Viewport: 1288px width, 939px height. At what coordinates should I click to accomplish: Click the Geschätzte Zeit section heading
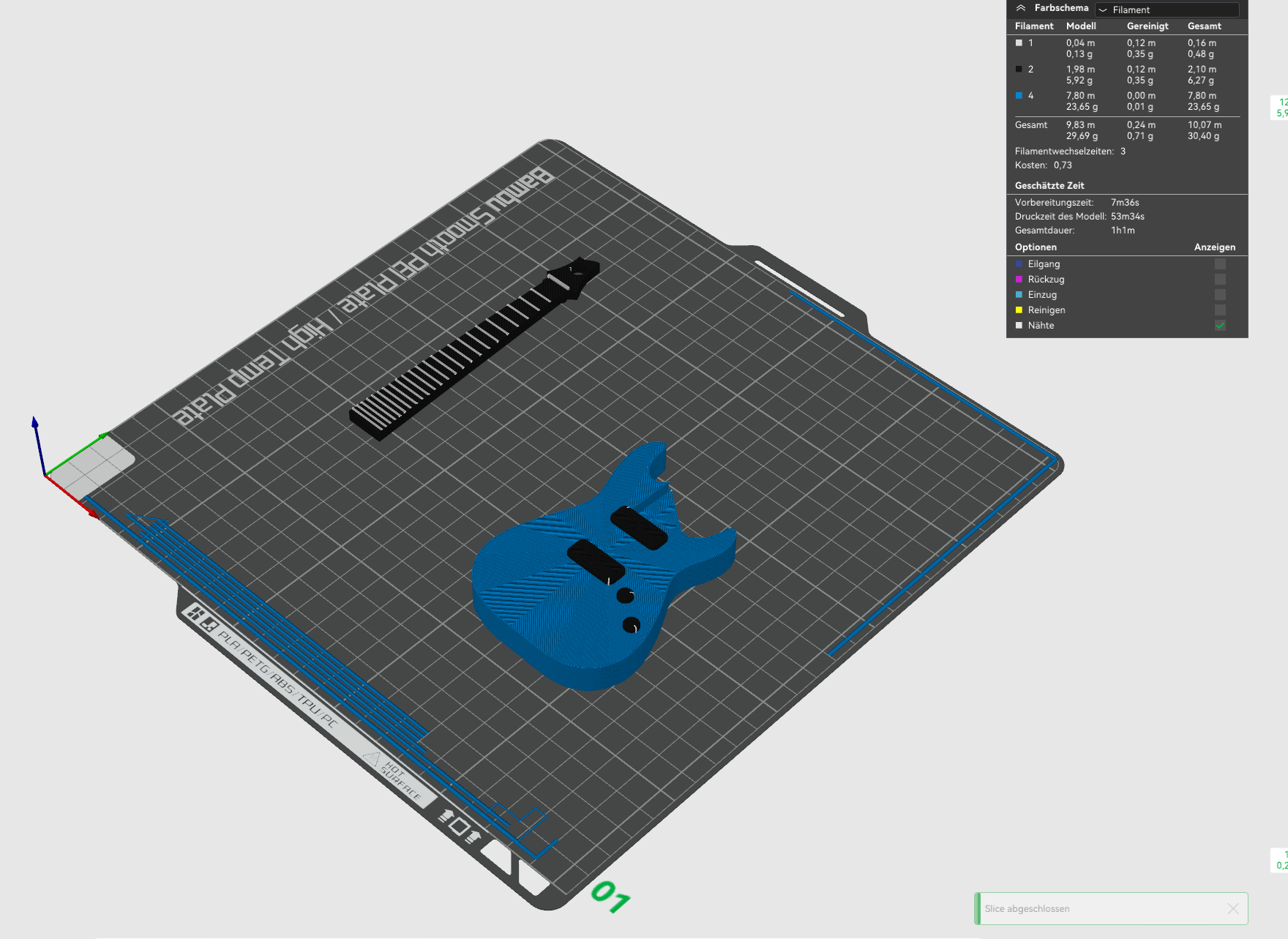[1049, 186]
